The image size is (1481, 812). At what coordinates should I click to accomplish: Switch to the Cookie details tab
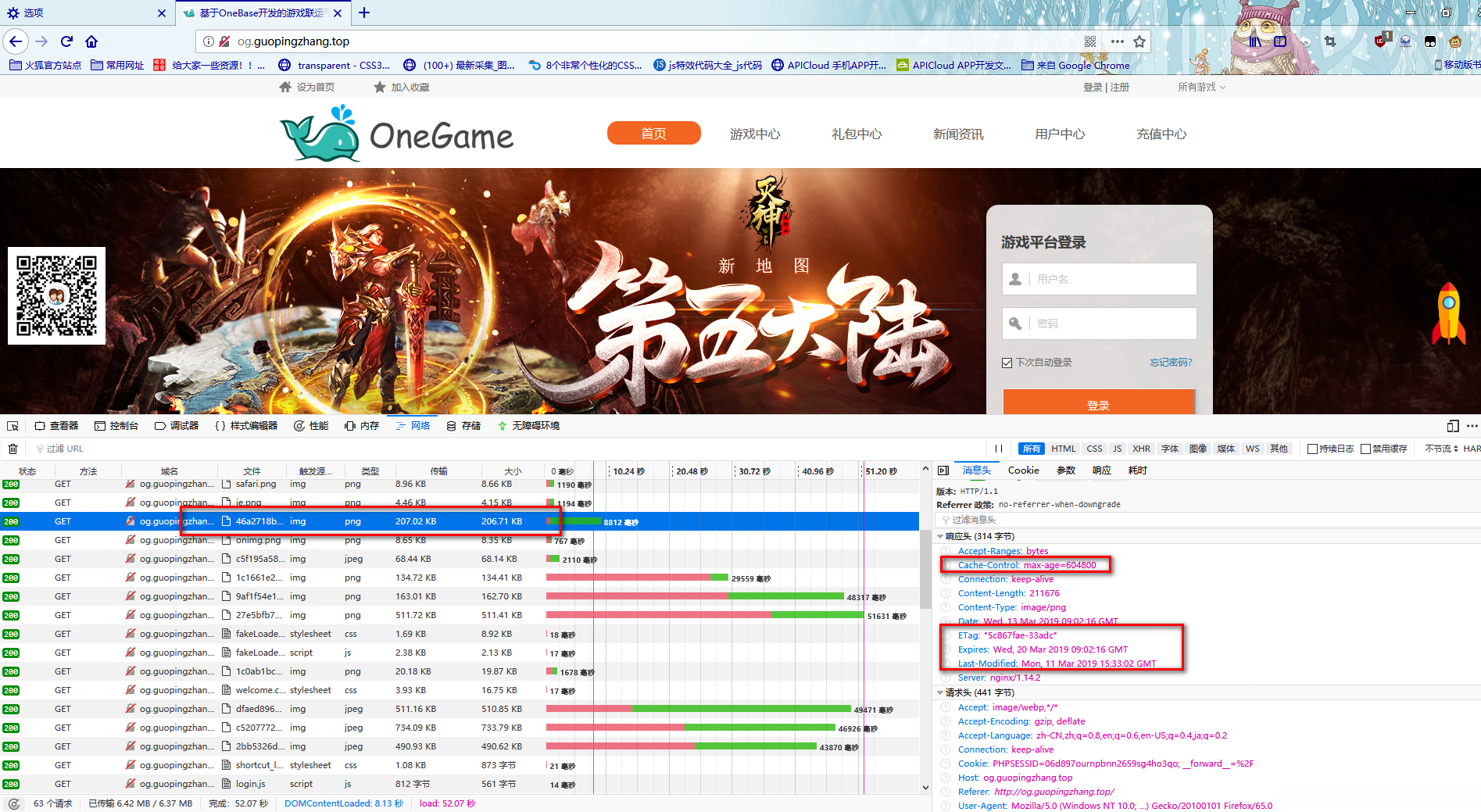click(1024, 470)
